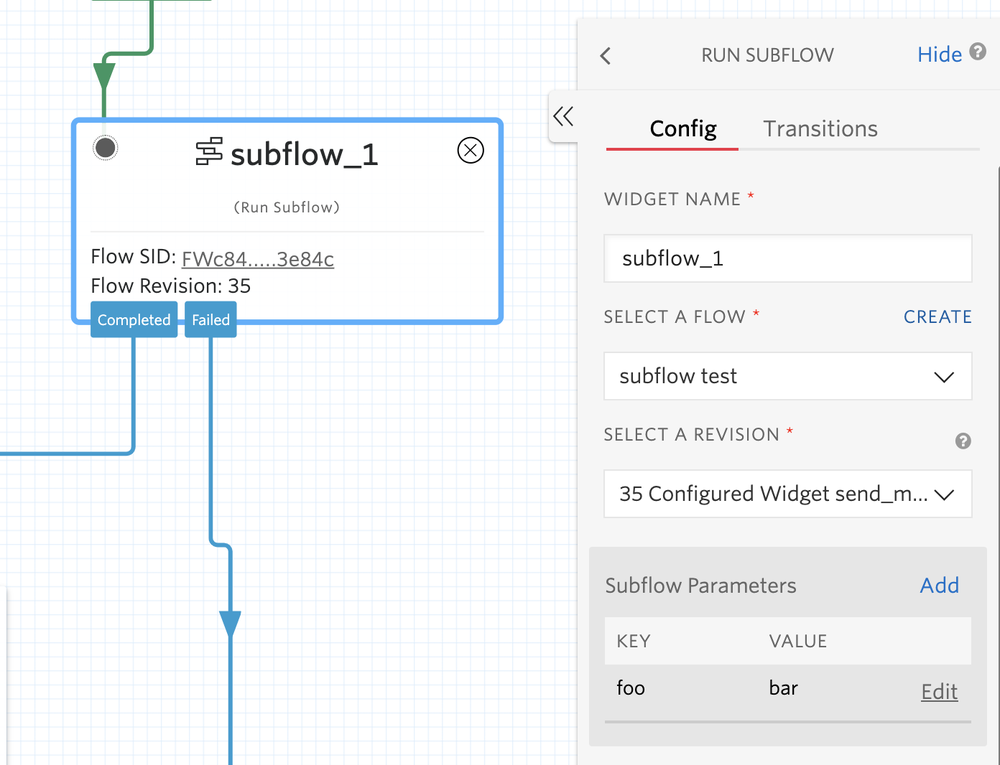The image size is (1000, 765).
Task: Click the help icon beside Select a Revision
Action: pos(963,441)
